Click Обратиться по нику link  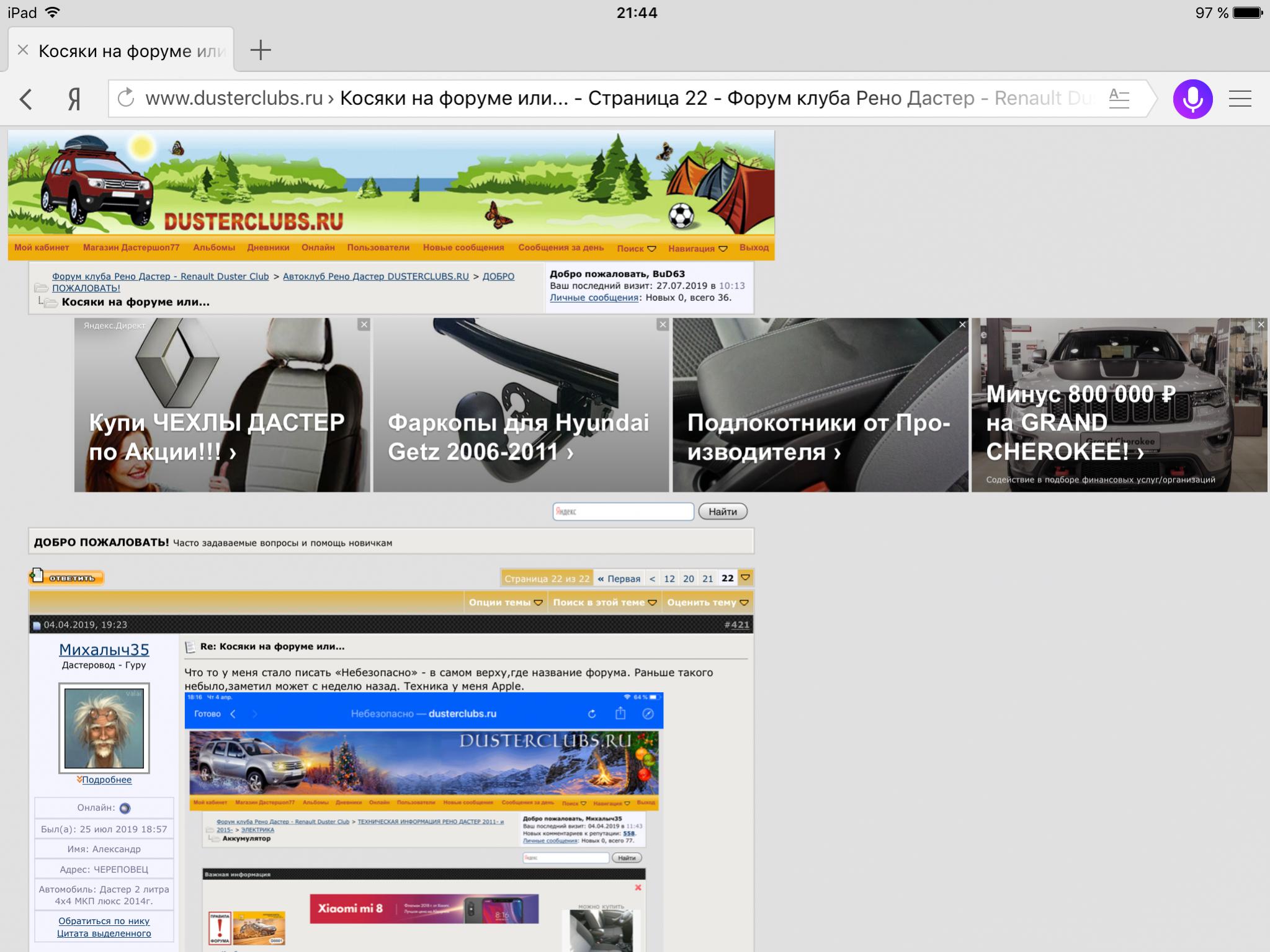coord(104,921)
